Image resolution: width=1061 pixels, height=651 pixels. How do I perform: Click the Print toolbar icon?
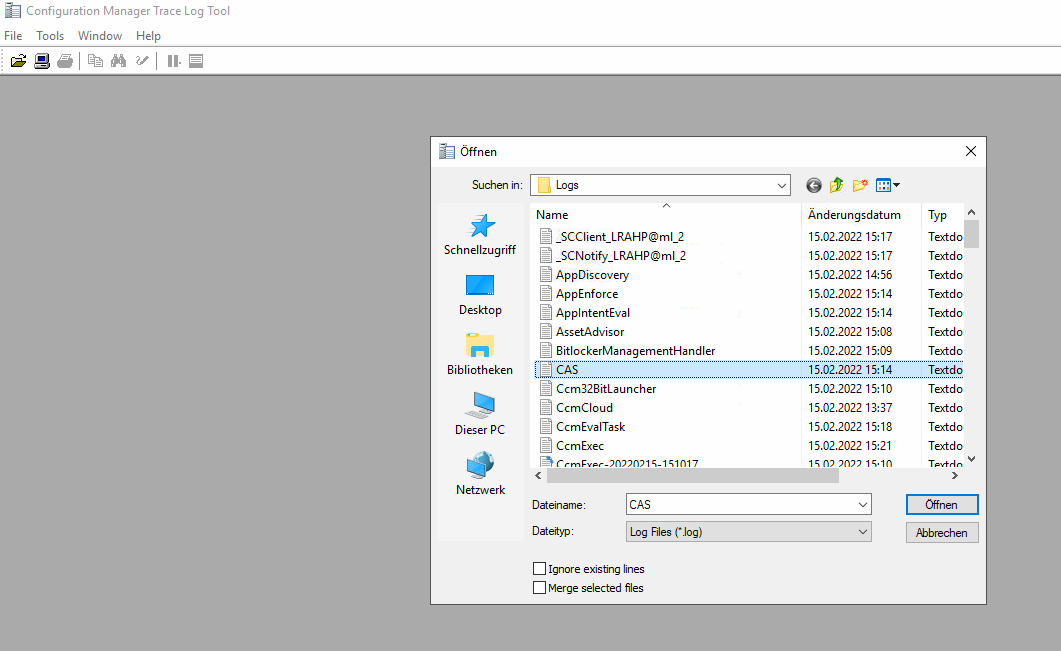point(65,61)
